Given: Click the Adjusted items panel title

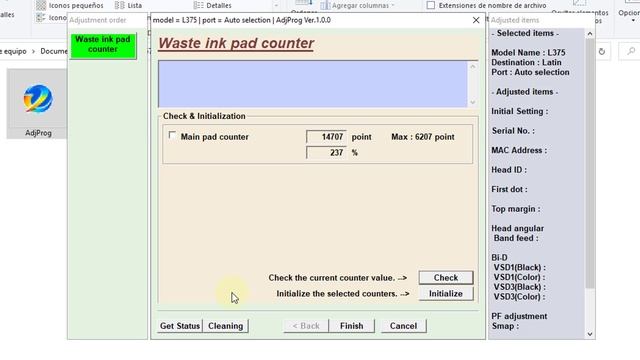Looking at the screenshot, I should click(515, 20).
